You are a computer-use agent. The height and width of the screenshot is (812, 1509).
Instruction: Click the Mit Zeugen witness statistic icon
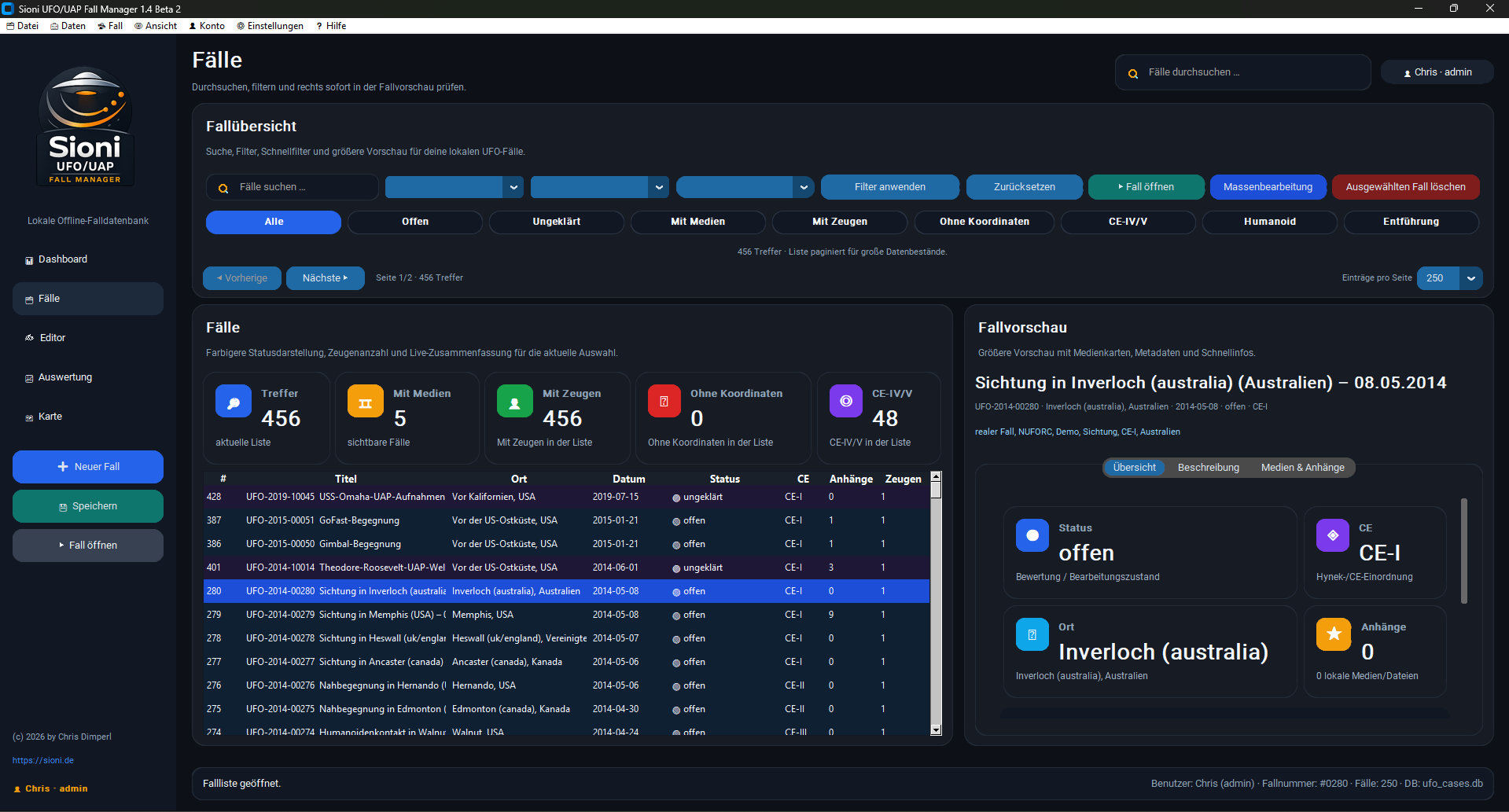click(x=514, y=401)
